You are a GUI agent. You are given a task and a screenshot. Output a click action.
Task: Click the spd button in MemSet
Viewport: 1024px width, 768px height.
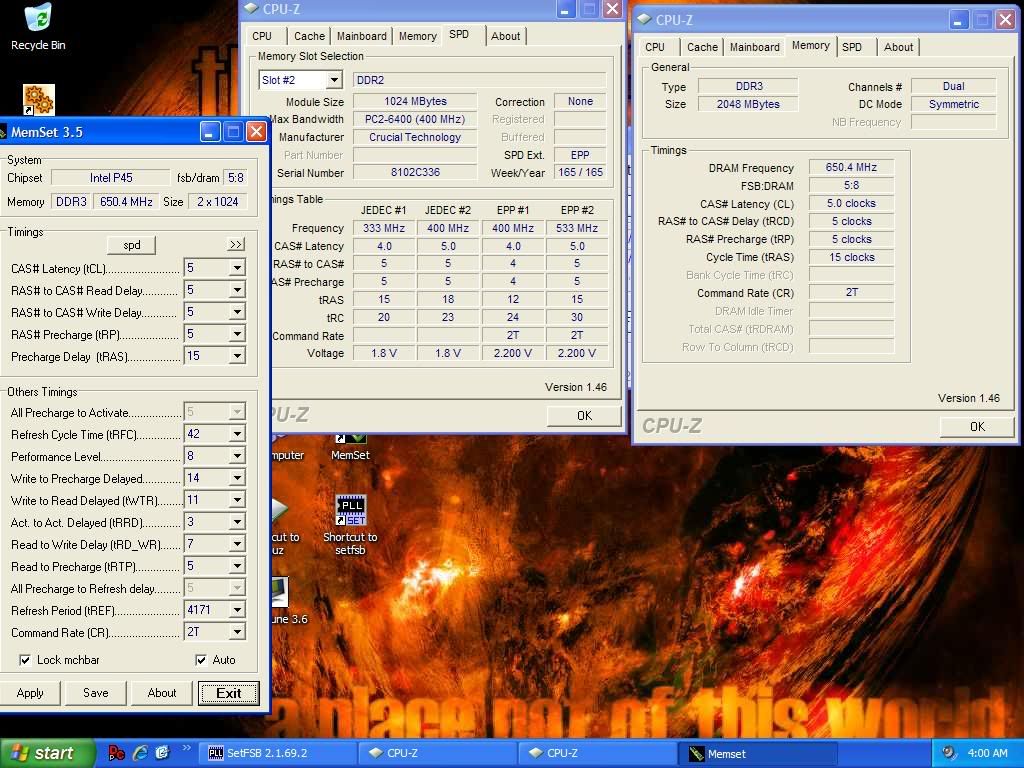pyautogui.click(x=131, y=245)
